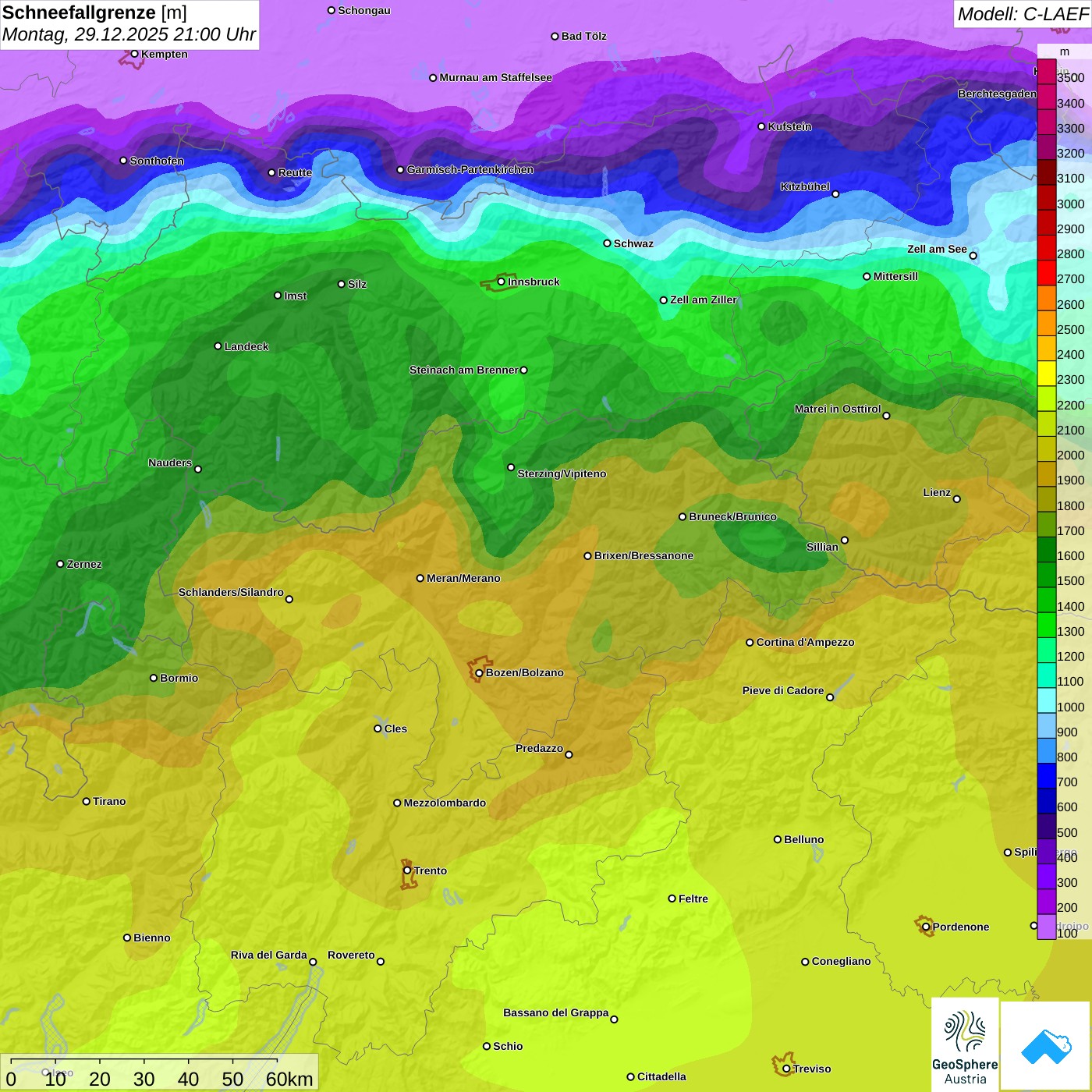
Task: Click the Nauders town label
Action: coord(170,463)
